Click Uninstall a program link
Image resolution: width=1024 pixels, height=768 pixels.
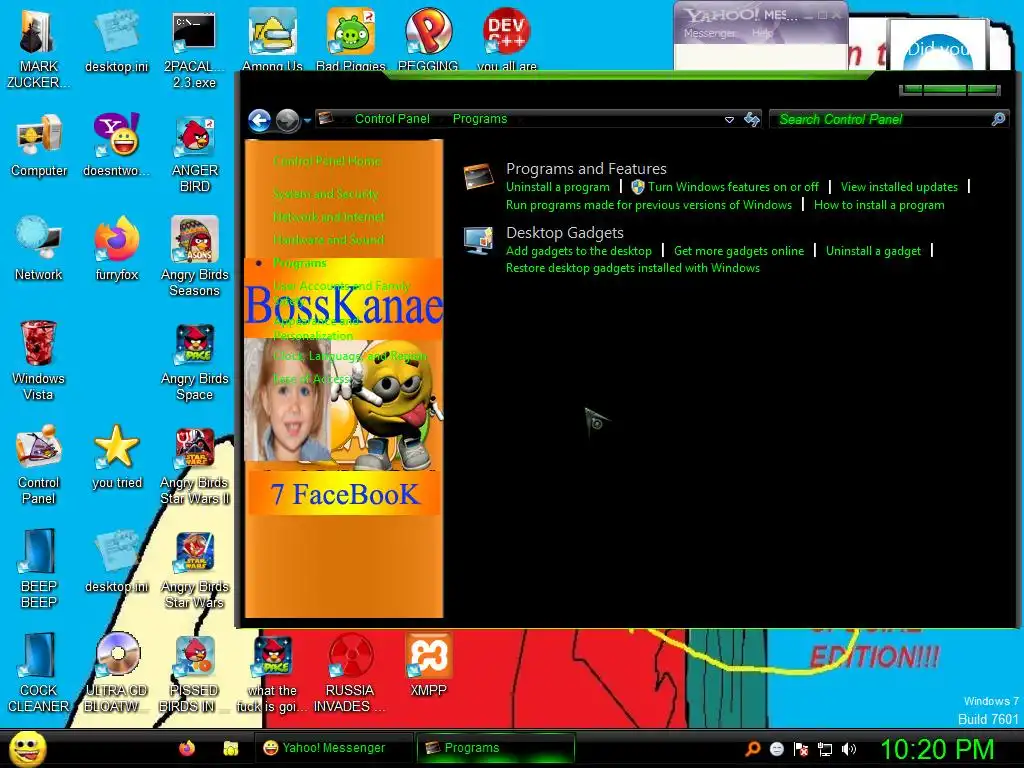(557, 187)
